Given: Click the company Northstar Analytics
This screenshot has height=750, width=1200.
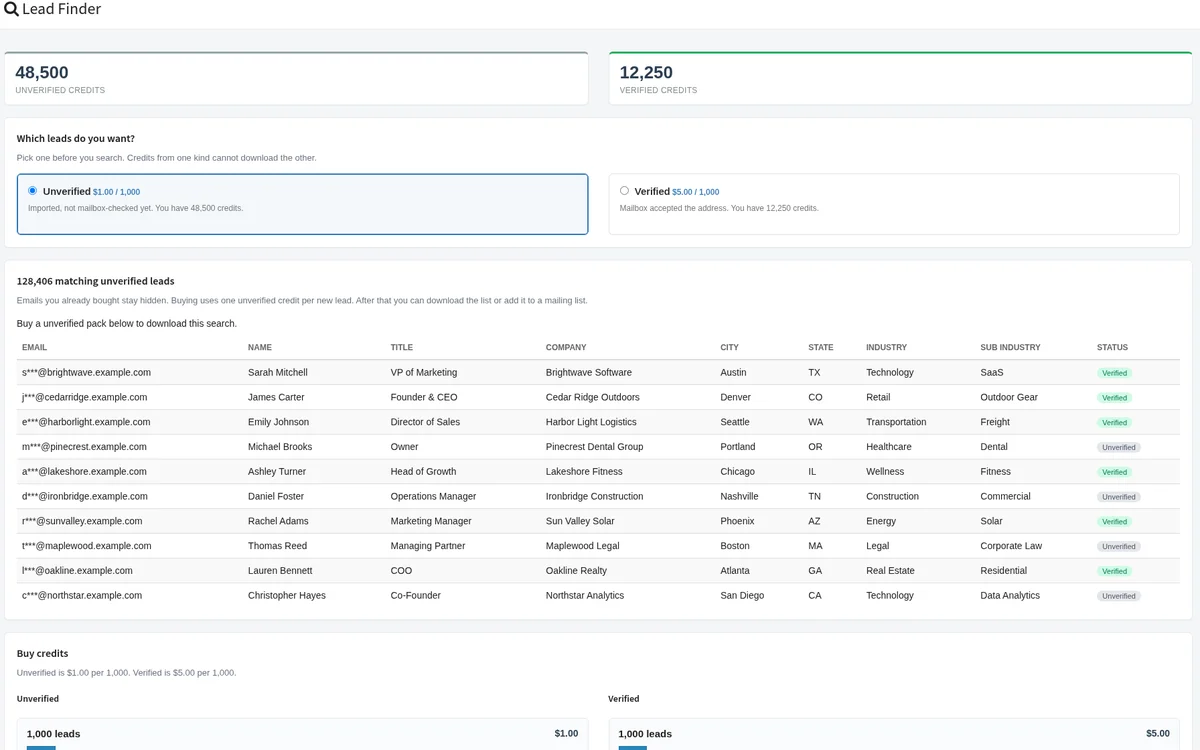Looking at the screenshot, I should click(585, 595).
